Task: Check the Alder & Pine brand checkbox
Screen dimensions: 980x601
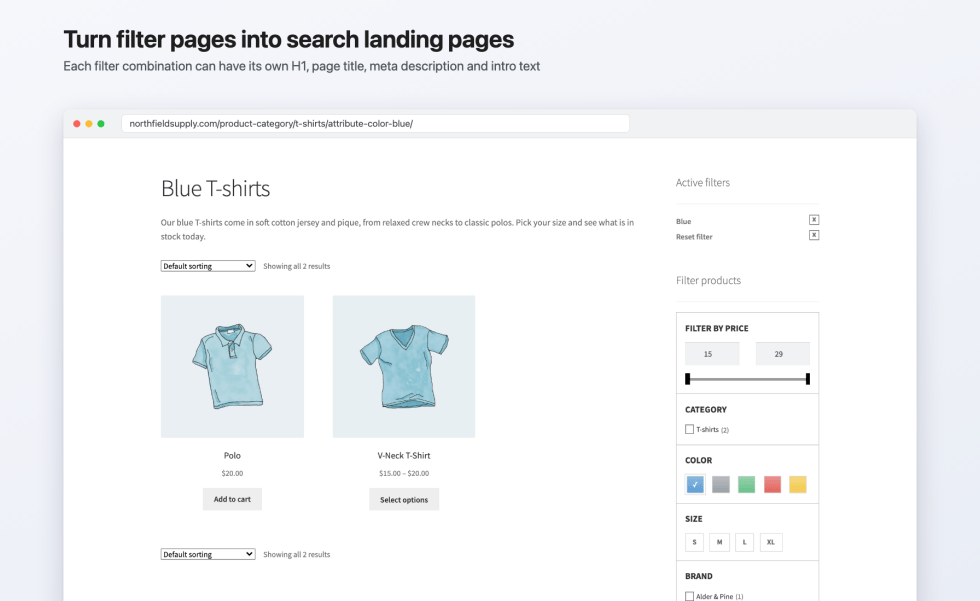Action: [x=689, y=596]
